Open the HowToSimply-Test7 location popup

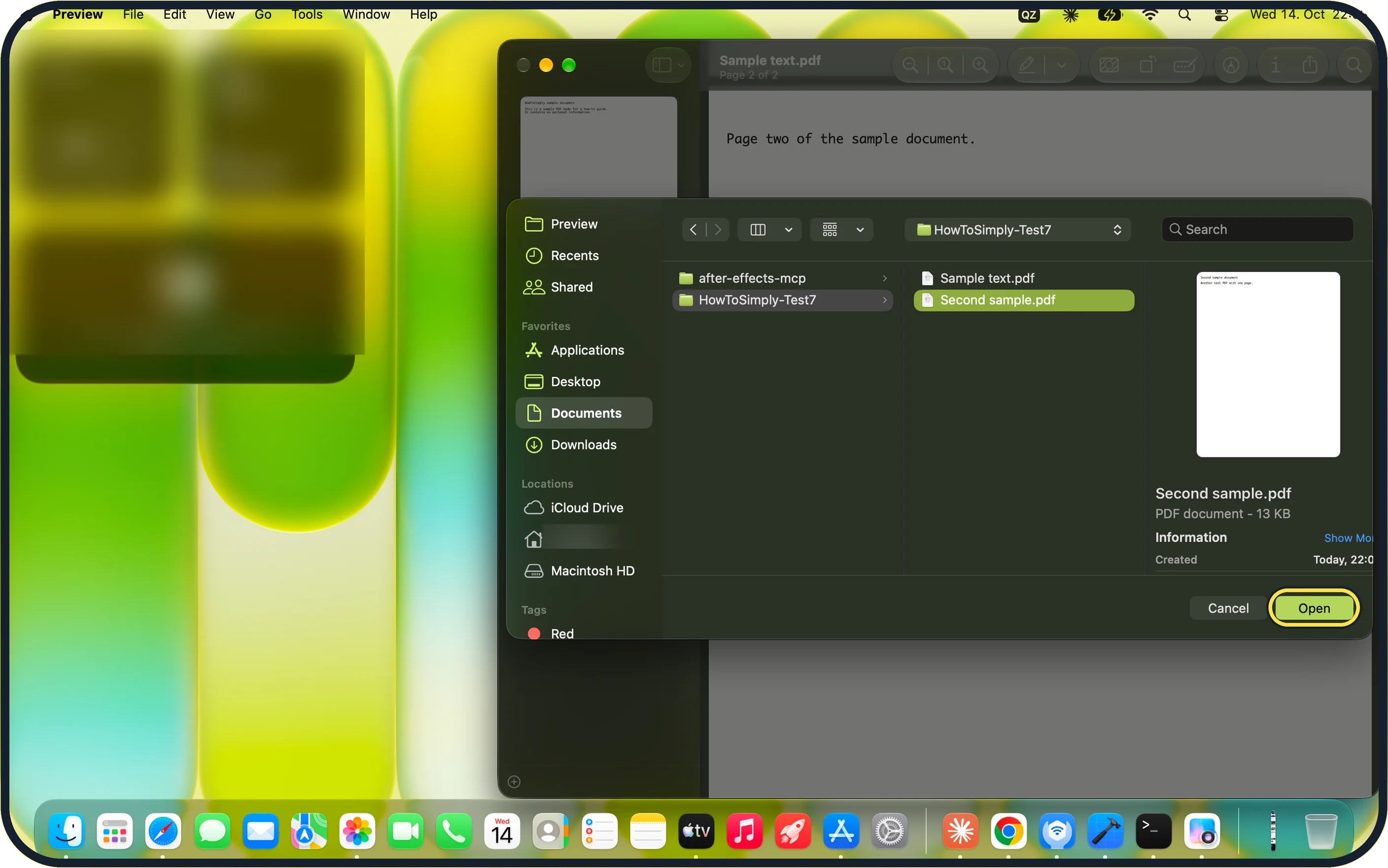1017,230
